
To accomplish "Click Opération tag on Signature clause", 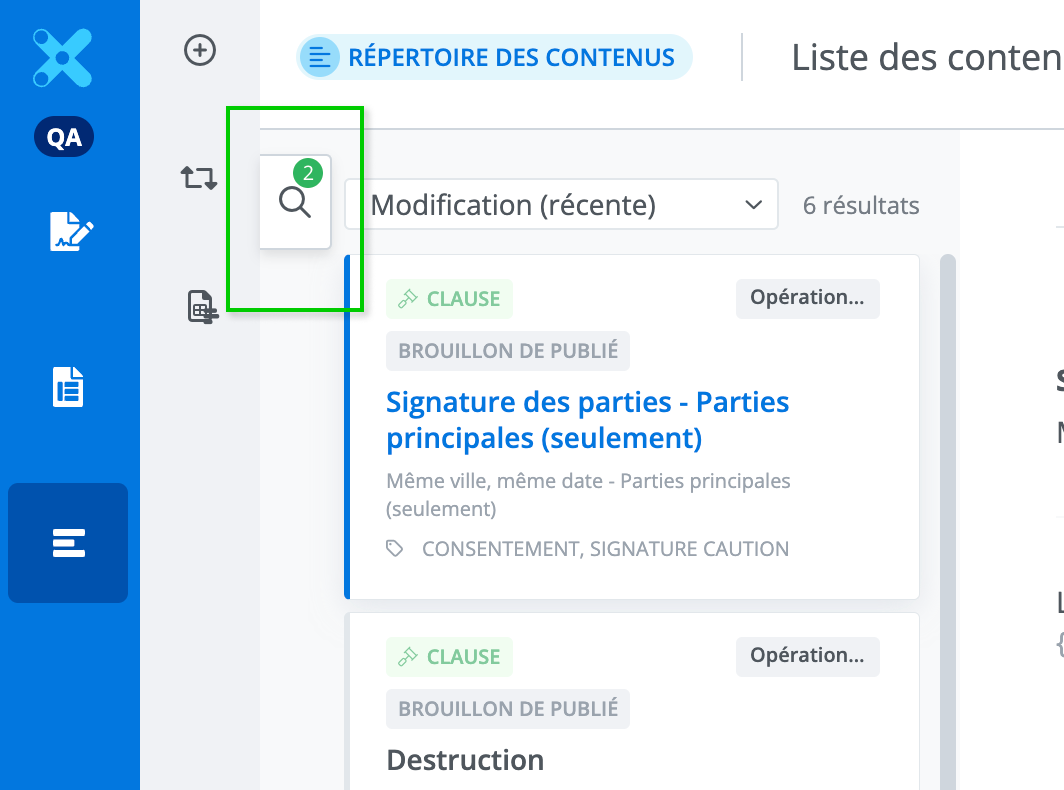I will pyautogui.click(x=807, y=298).
